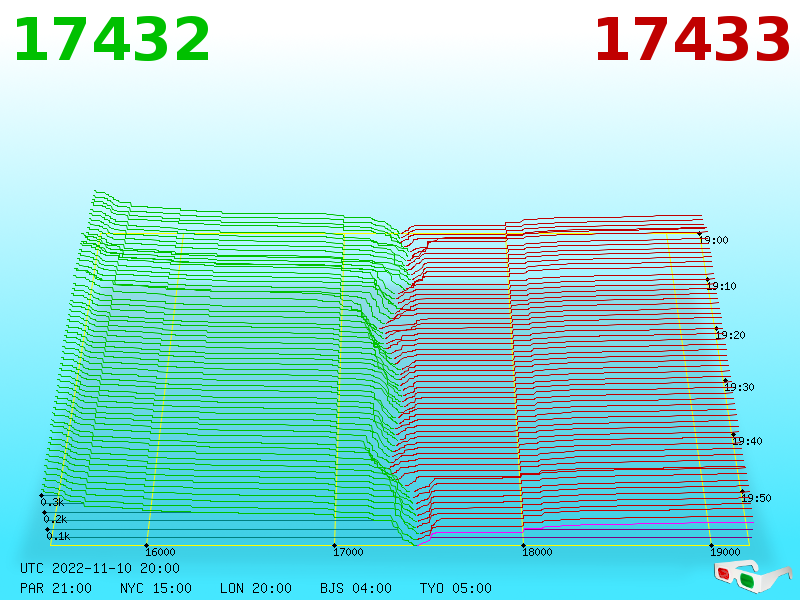800x600 pixels.
Task: Select the 17000 price axis label
Action: pyautogui.click(x=348, y=552)
